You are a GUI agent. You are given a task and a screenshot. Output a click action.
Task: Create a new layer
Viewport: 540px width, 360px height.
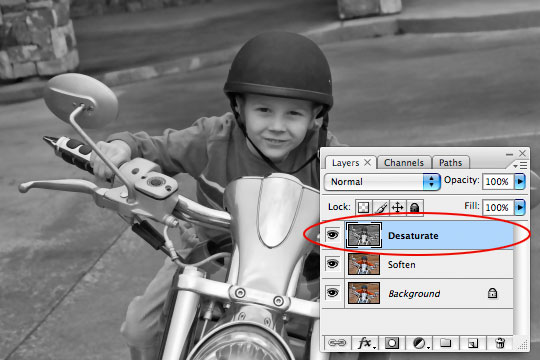[x=473, y=343]
